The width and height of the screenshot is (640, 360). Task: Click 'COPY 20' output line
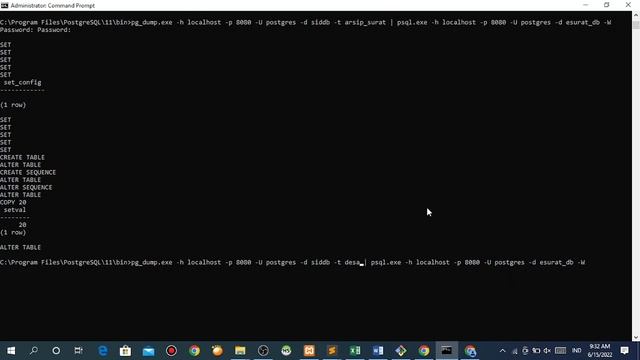point(13,202)
